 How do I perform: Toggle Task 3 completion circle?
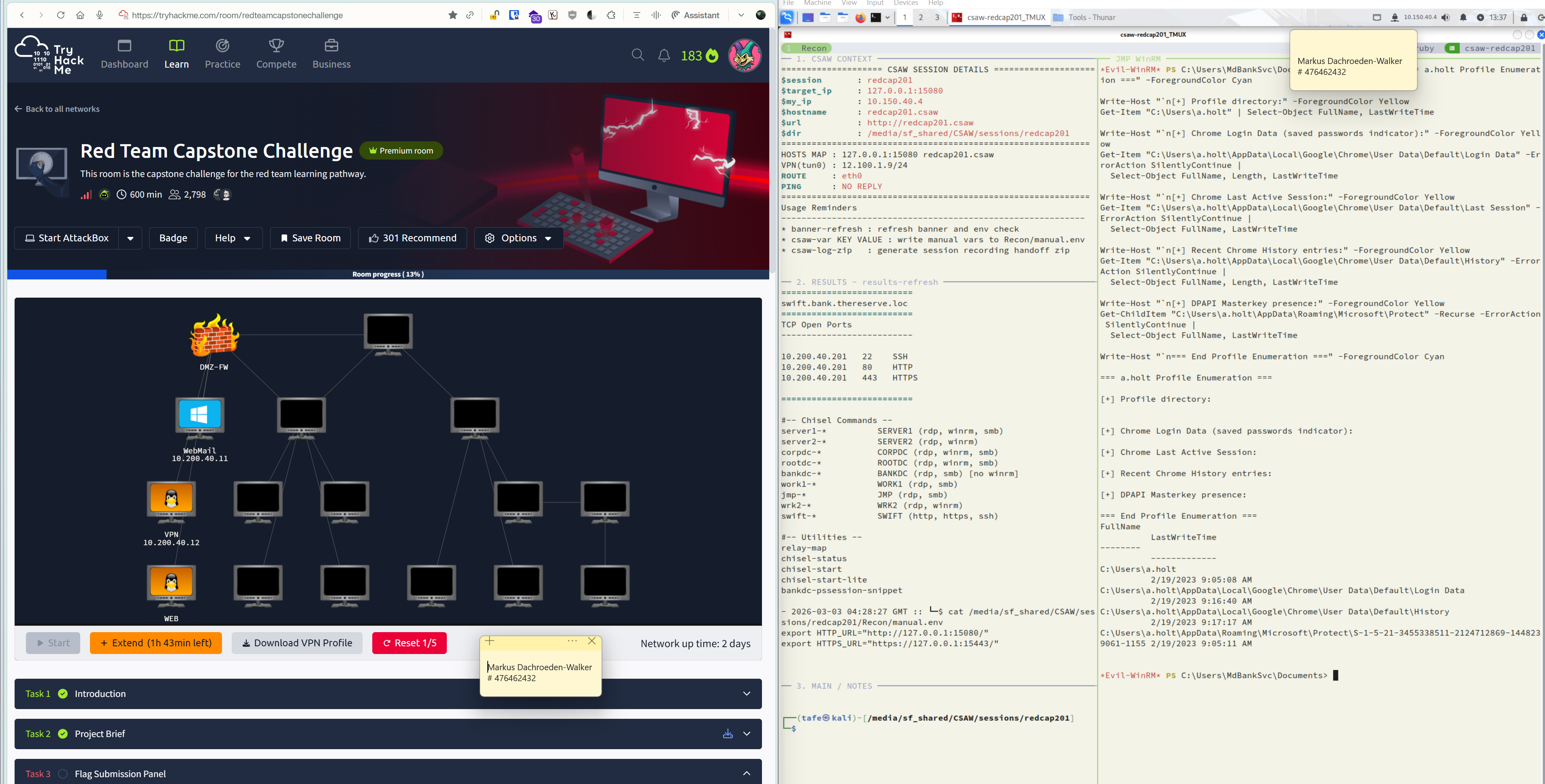click(x=62, y=774)
